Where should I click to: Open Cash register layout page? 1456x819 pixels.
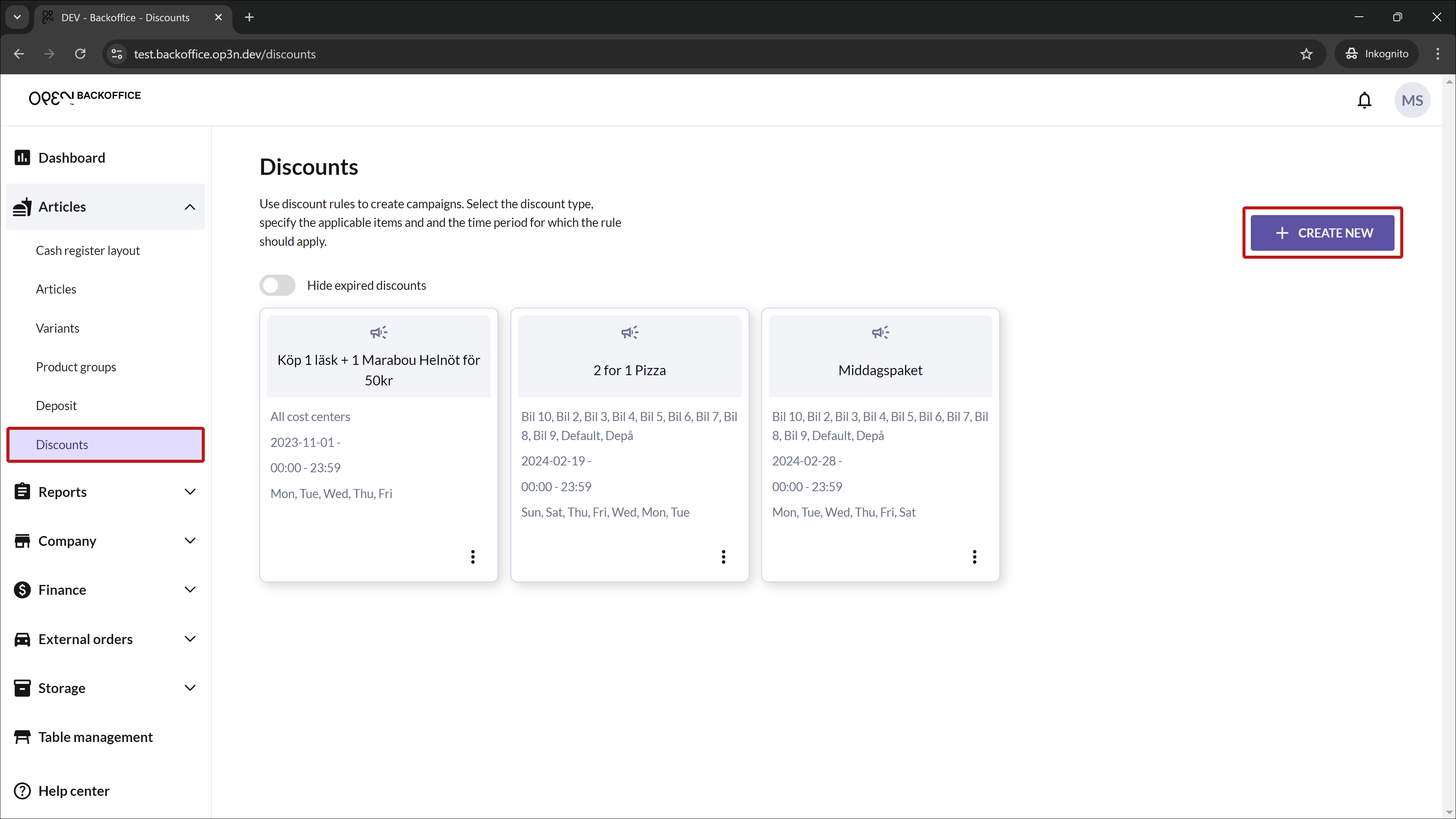88,250
